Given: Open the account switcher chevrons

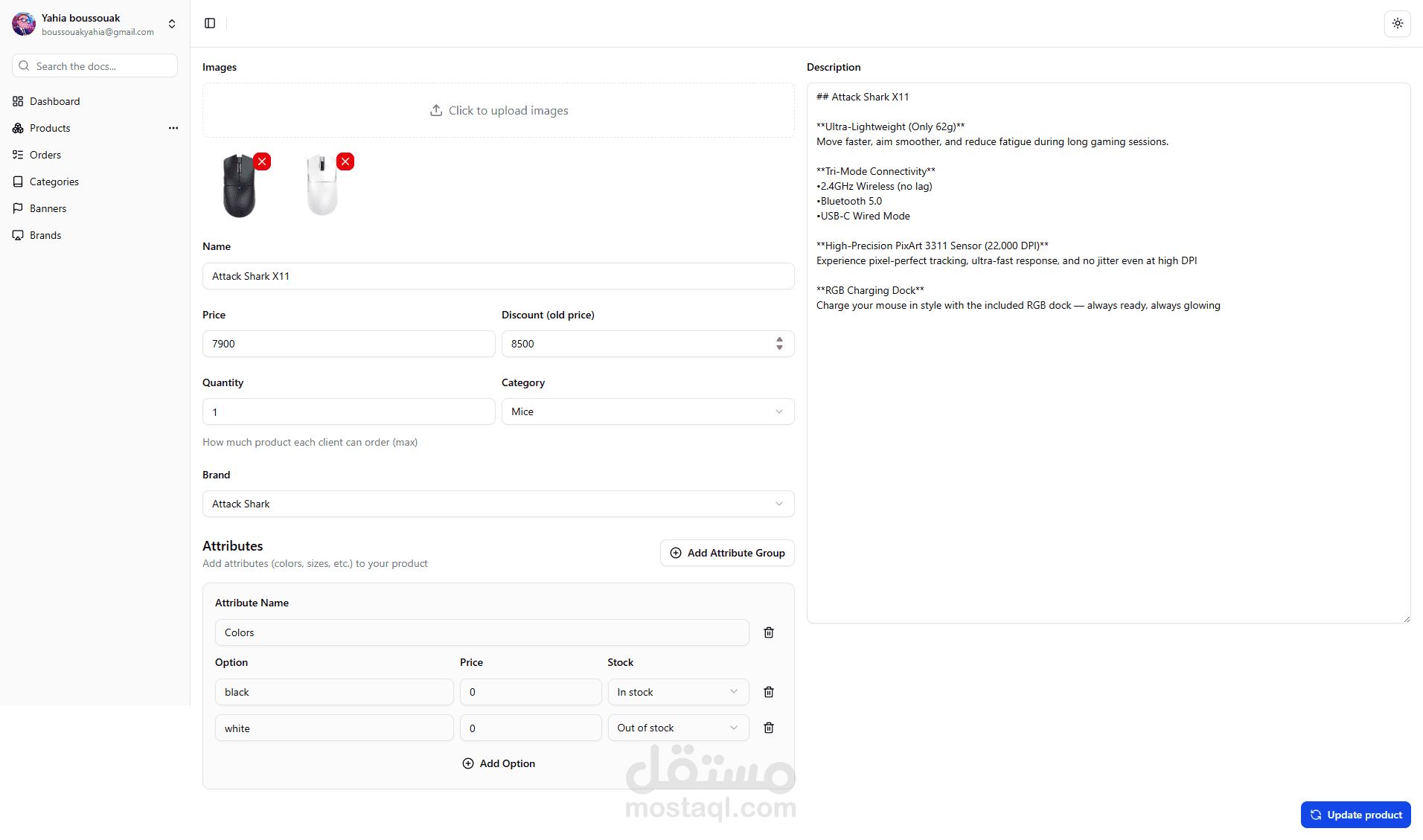Looking at the screenshot, I should [172, 24].
